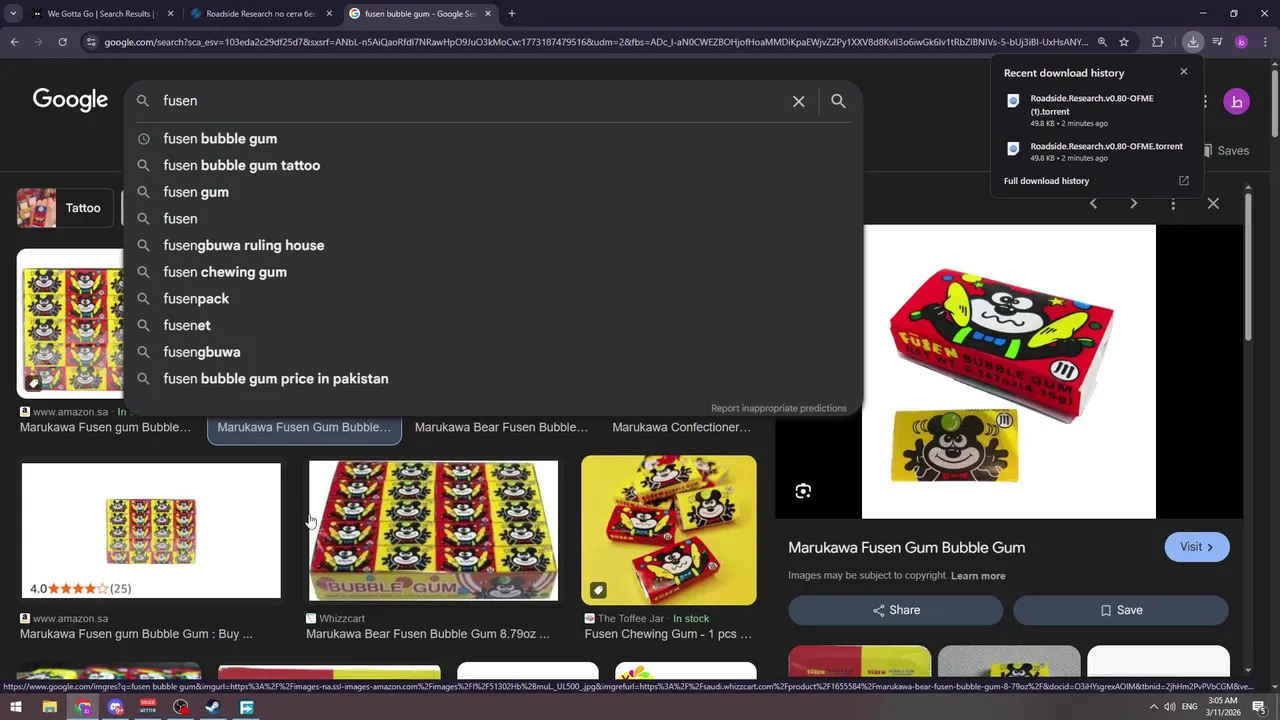The width and height of the screenshot is (1280, 720).
Task: Clear the search box with the X icon
Action: click(x=798, y=101)
